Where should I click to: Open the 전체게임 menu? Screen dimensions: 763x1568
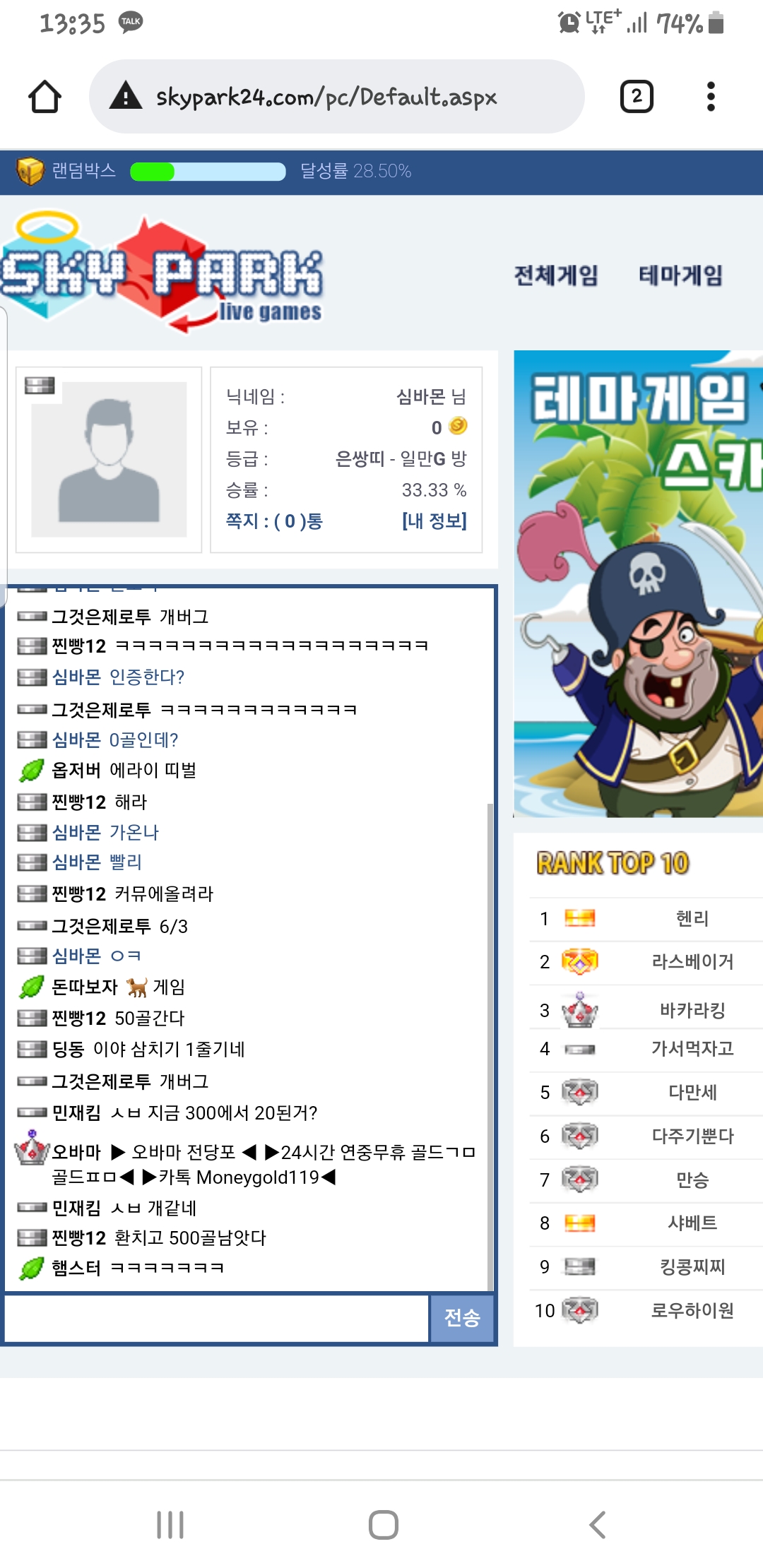pyautogui.click(x=556, y=275)
